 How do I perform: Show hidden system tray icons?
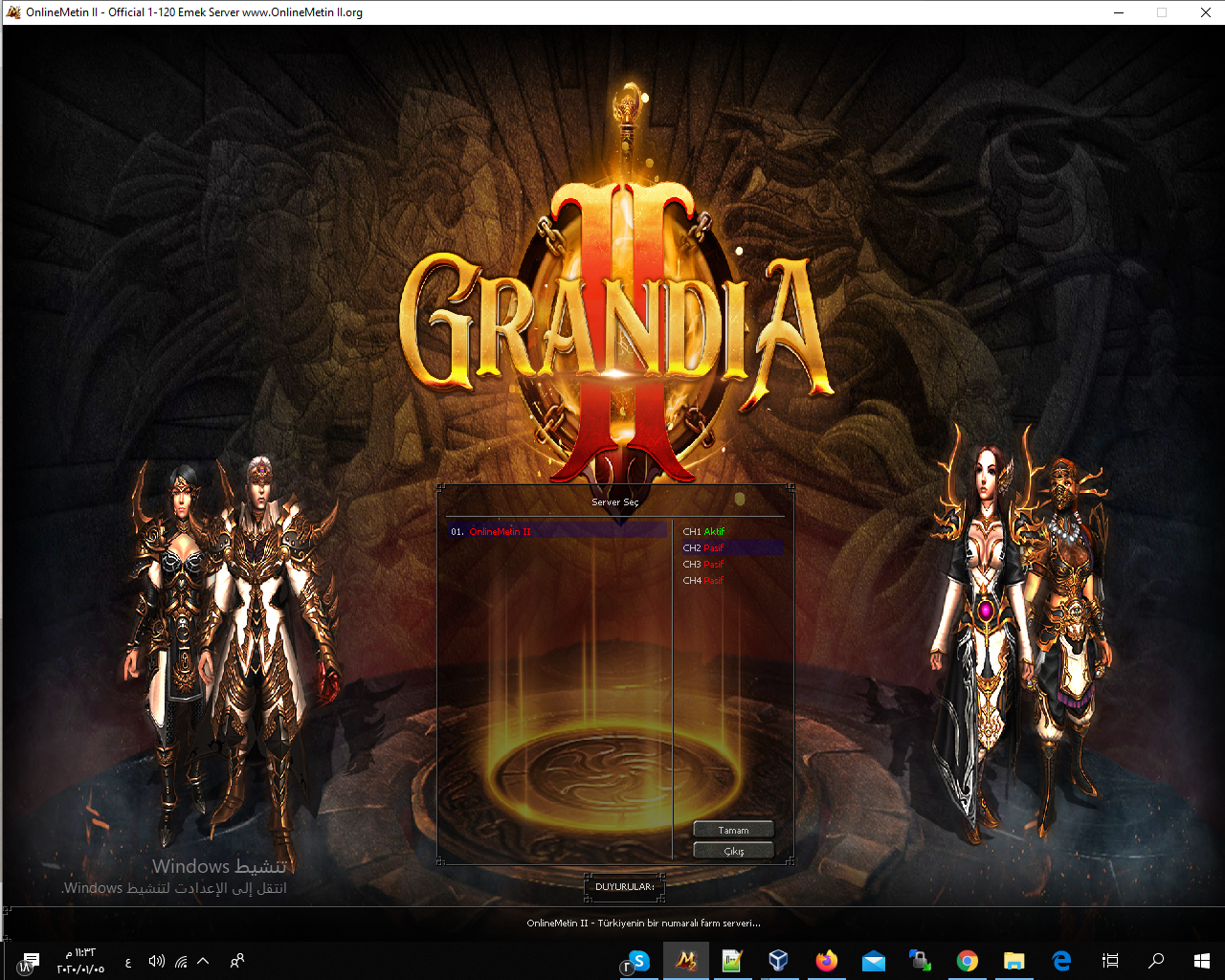tap(203, 961)
